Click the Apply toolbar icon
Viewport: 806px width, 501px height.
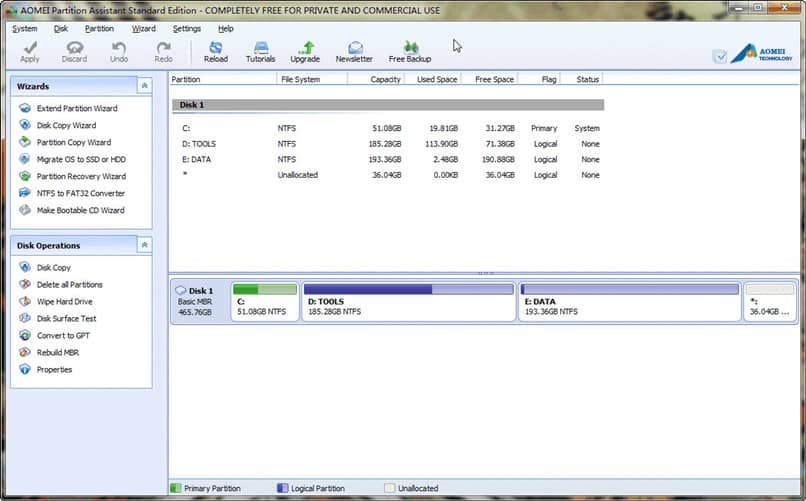tap(30, 51)
